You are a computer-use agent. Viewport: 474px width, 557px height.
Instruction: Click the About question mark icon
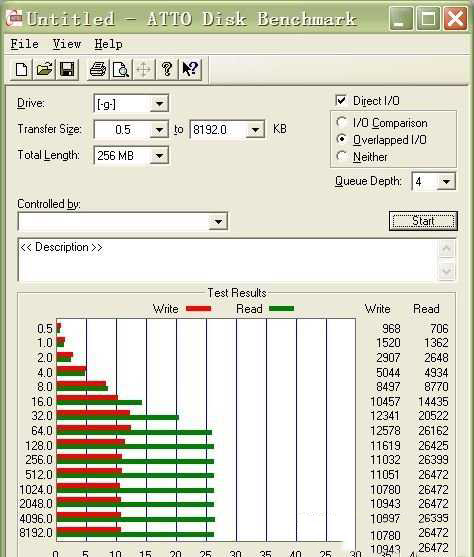[166, 69]
